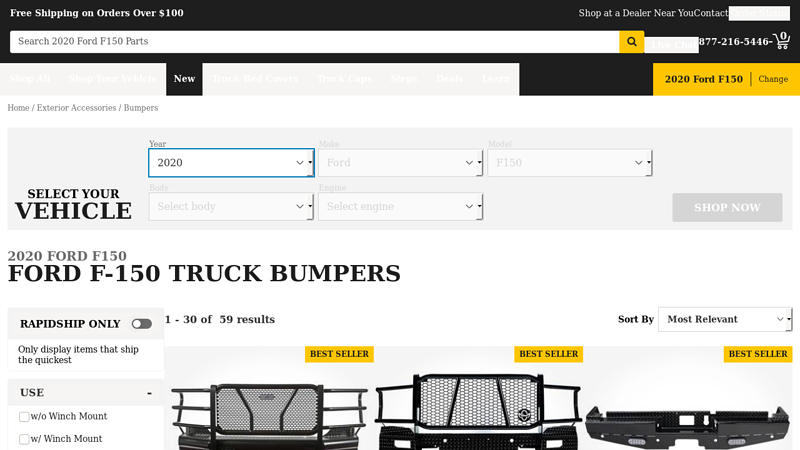The width and height of the screenshot is (800, 450).
Task: Click the Bumpers breadcrumb
Action: (x=141, y=108)
